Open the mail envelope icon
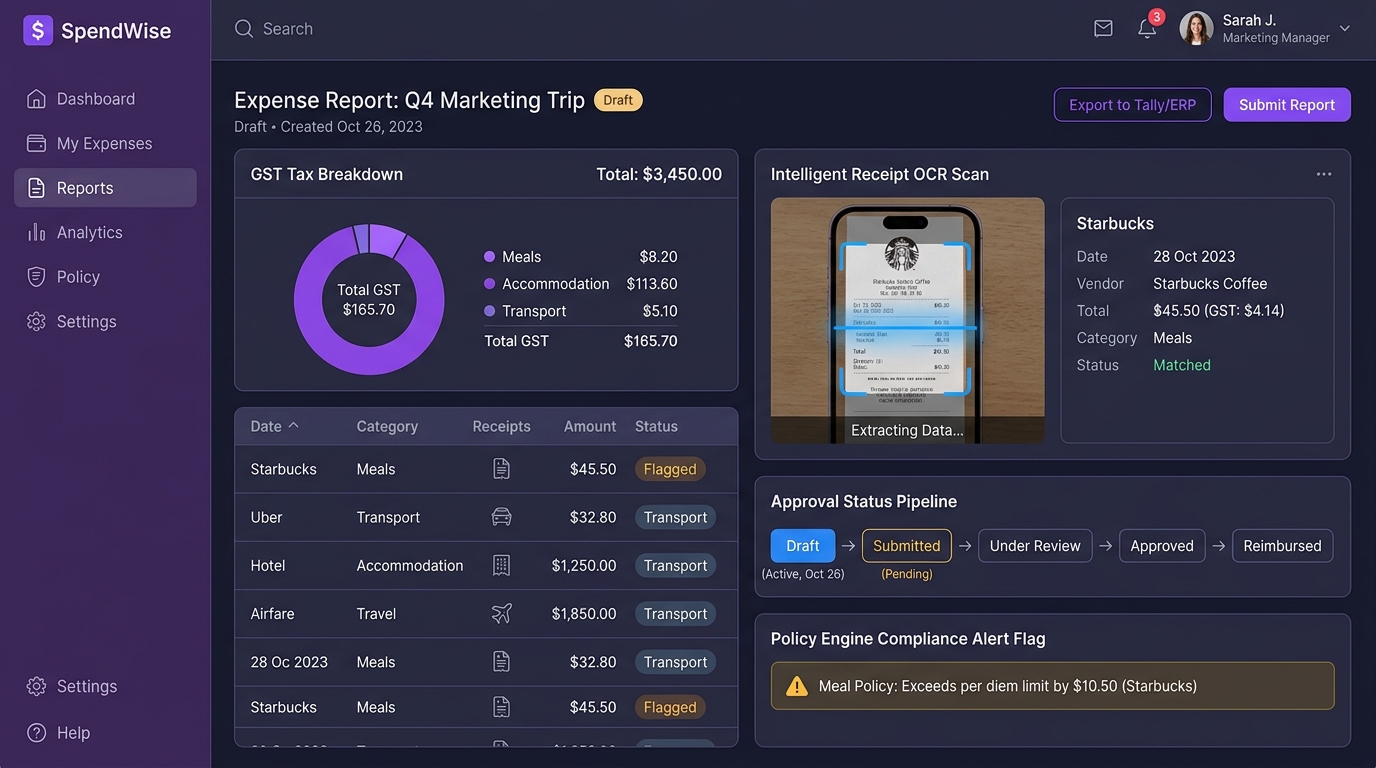The image size is (1376, 768). point(1103,29)
